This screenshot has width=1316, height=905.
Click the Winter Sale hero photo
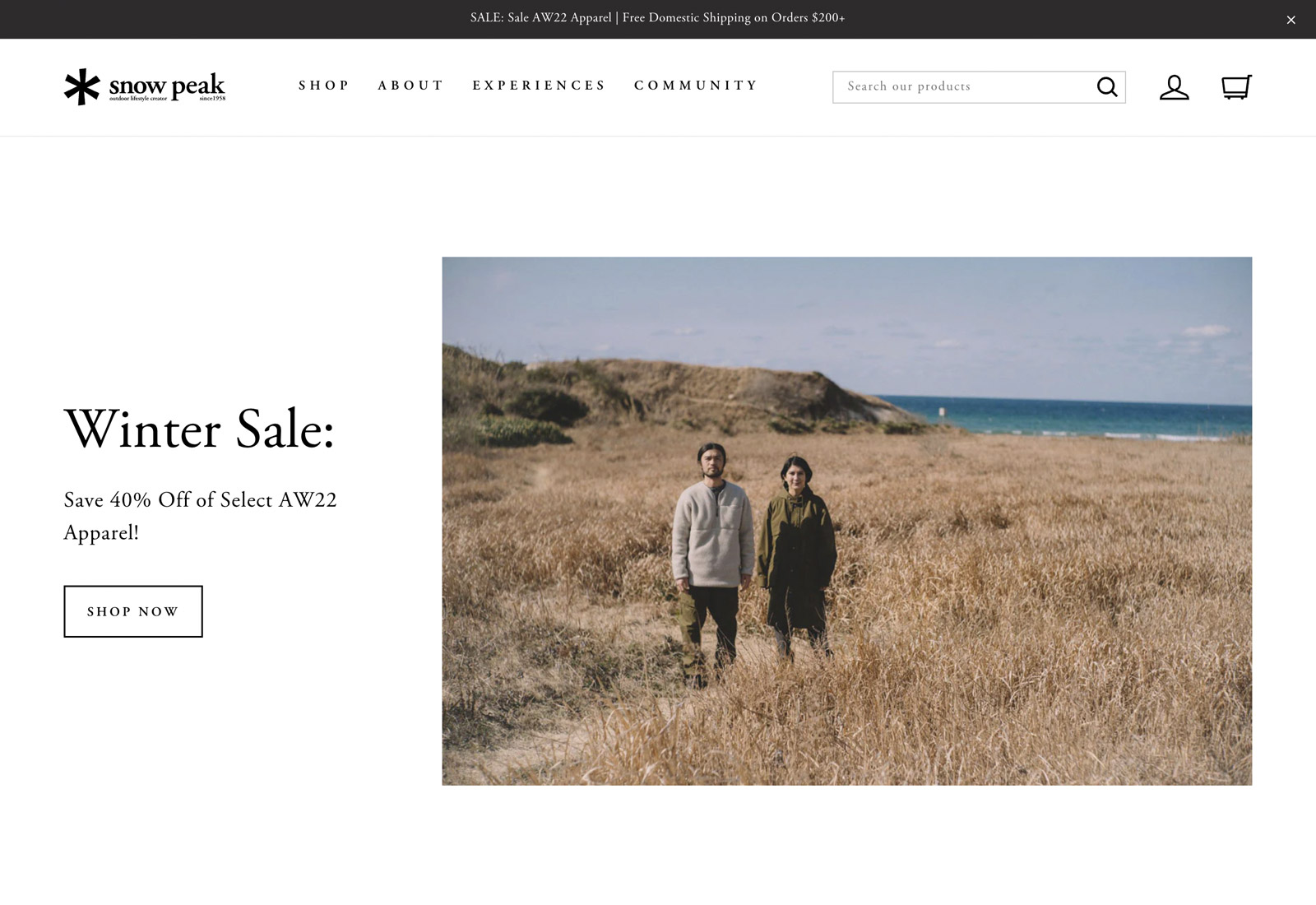[x=846, y=521]
